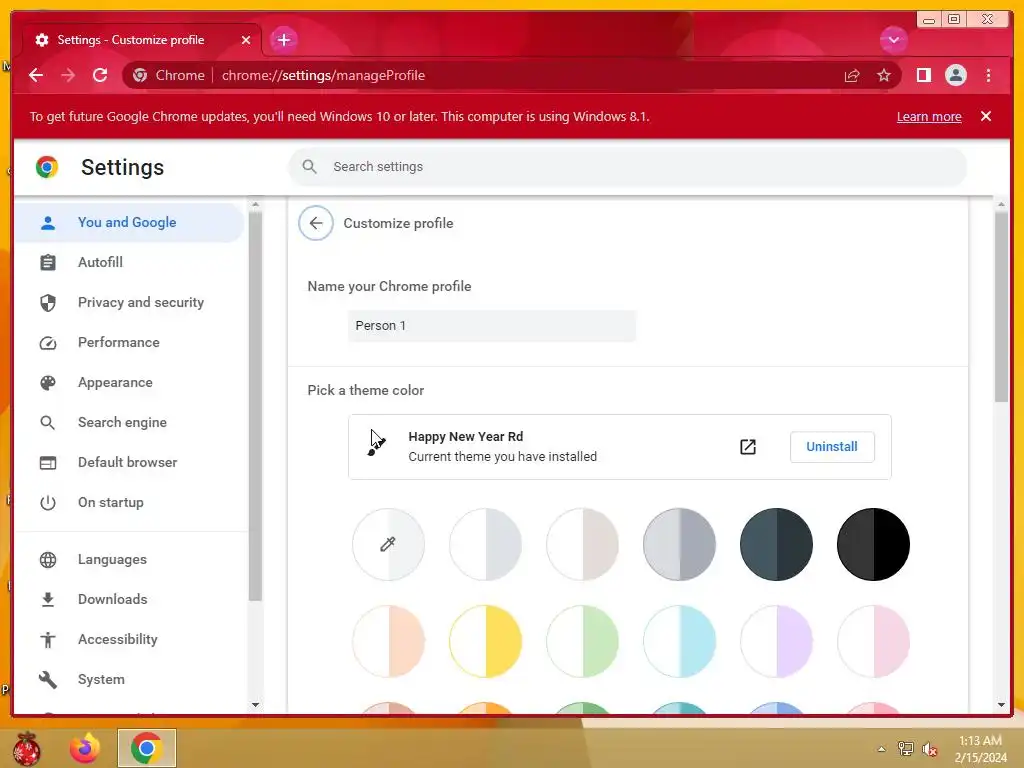Select the lavender theme swatch
1024x768 pixels.
(x=776, y=641)
